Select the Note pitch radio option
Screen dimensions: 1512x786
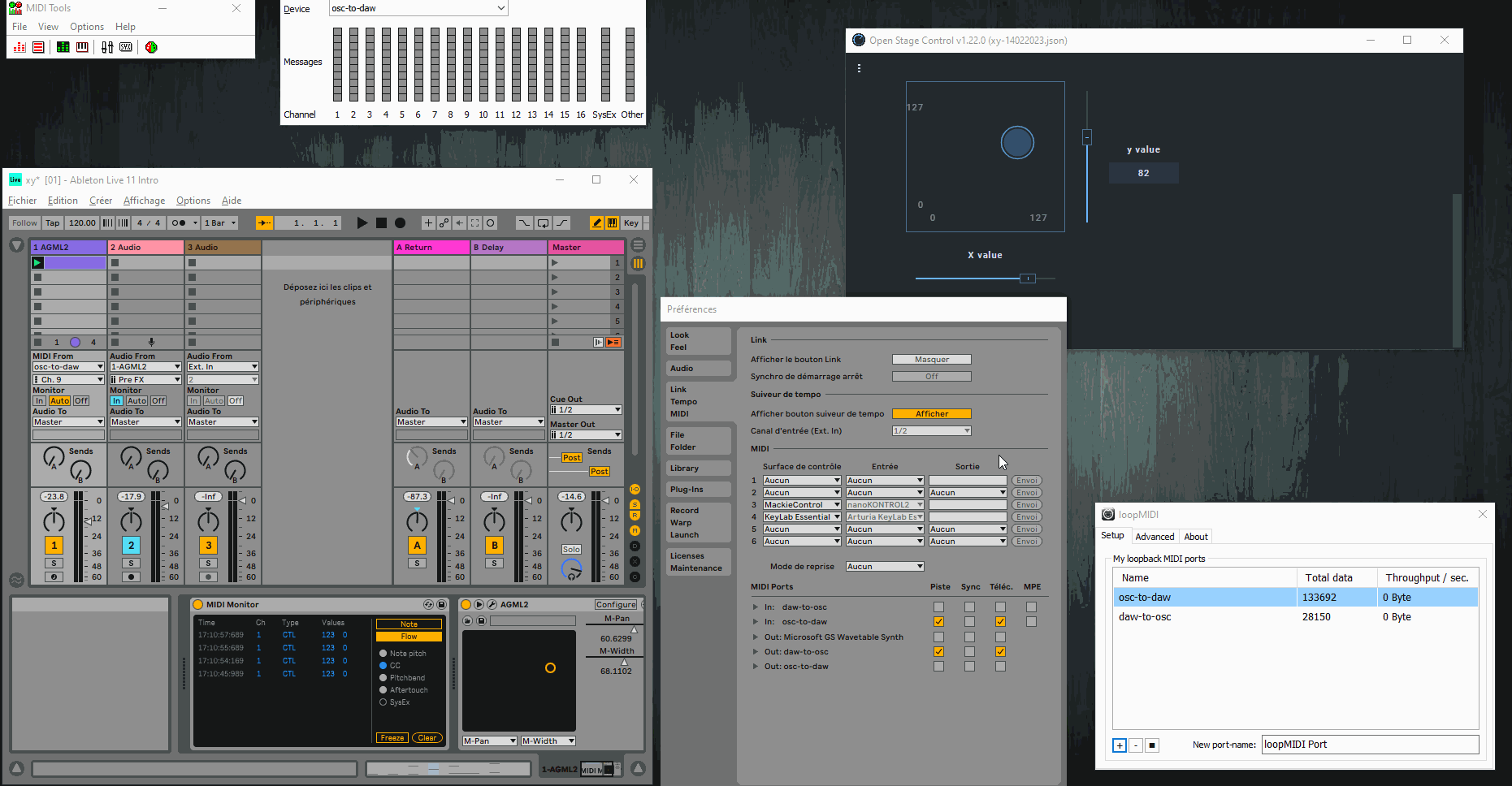point(383,654)
